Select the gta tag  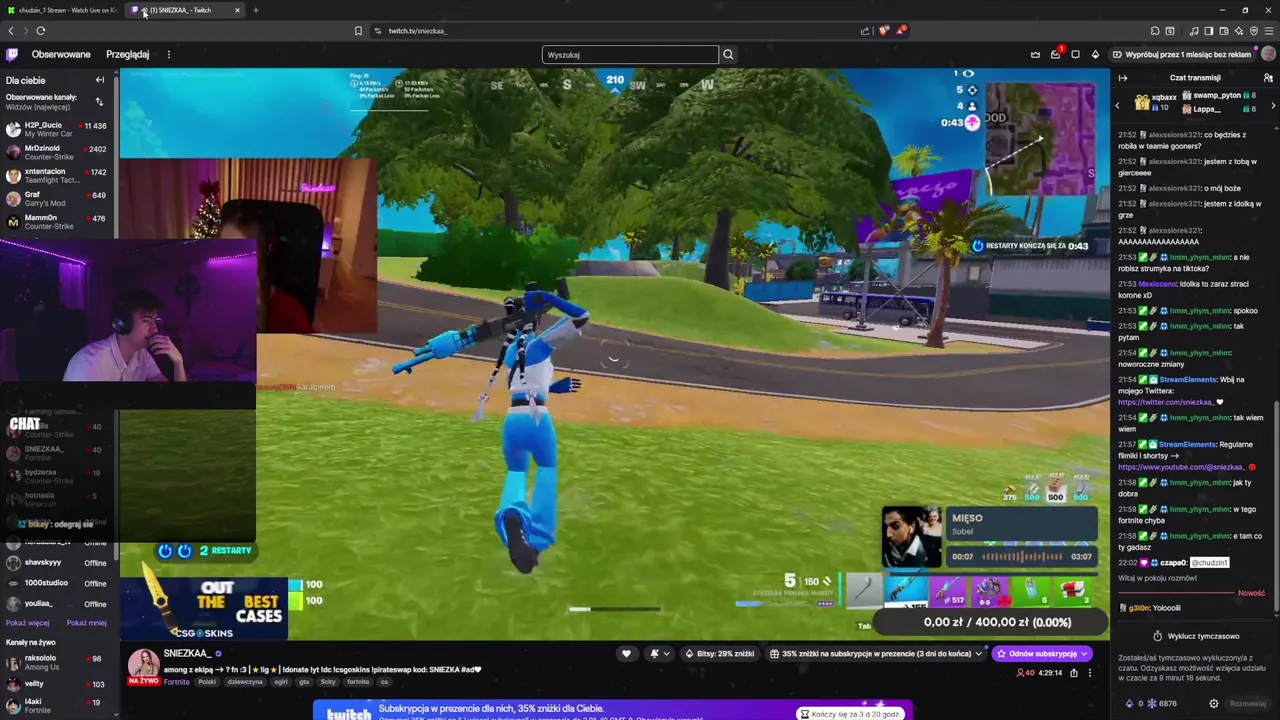point(304,682)
